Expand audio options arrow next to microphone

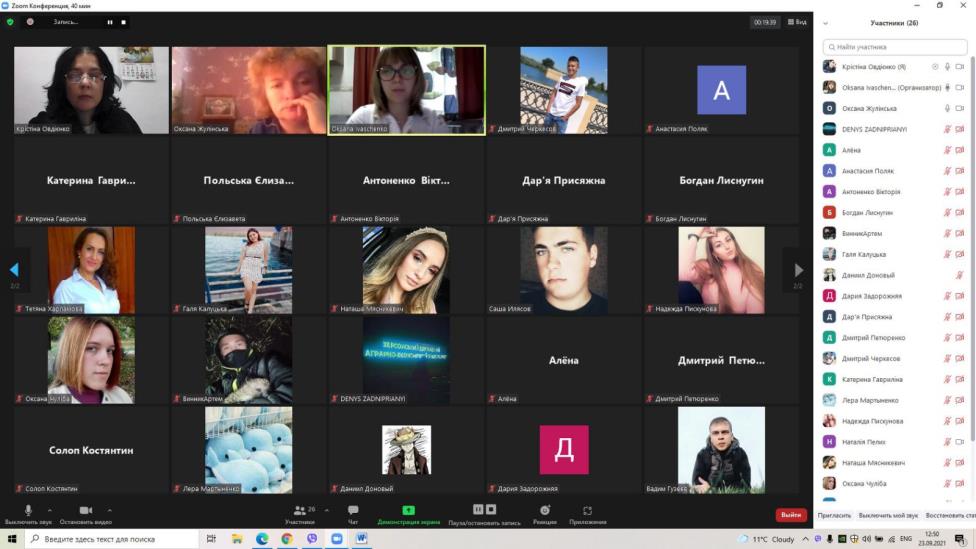(50, 510)
